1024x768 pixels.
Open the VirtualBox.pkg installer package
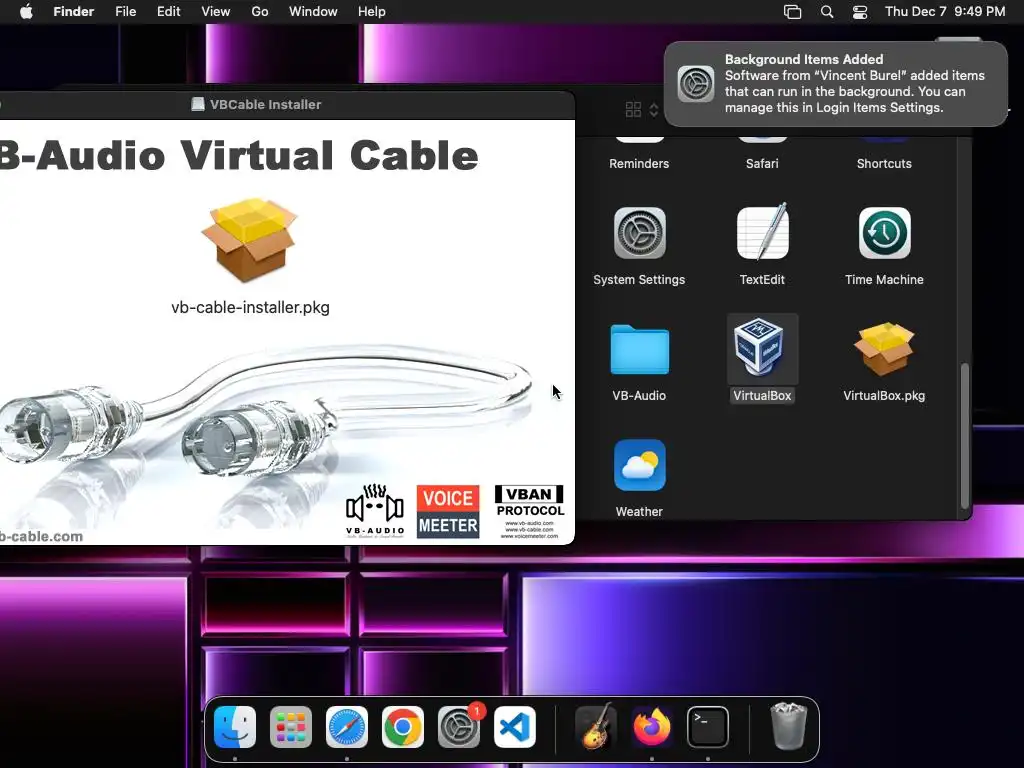pos(884,349)
